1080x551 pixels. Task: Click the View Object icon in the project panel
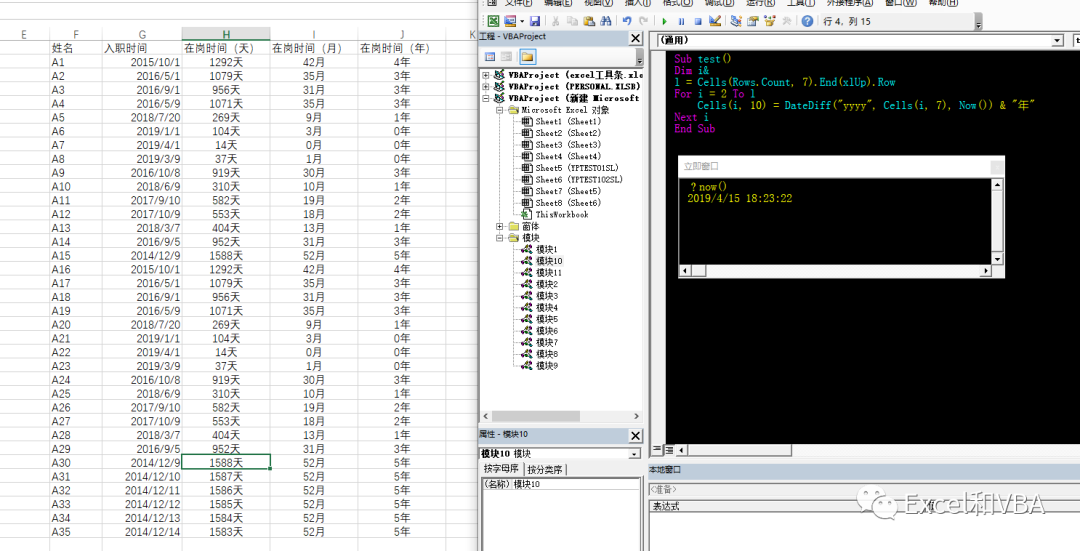coord(506,56)
